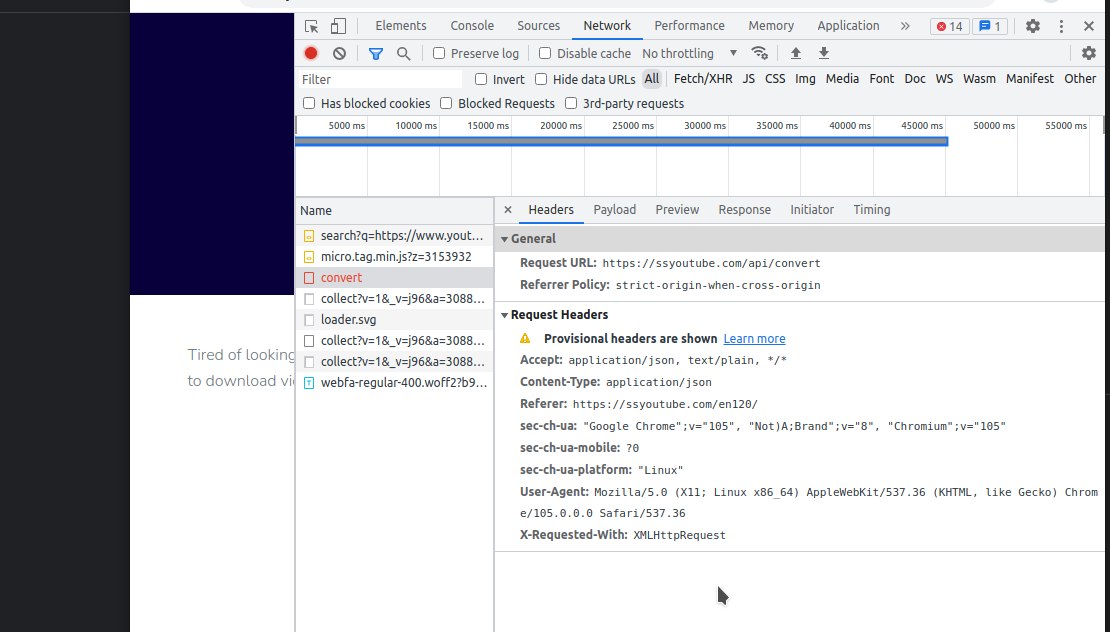Export HAR file download icon
The height and width of the screenshot is (632, 1110).
click(x=824, y=53)
